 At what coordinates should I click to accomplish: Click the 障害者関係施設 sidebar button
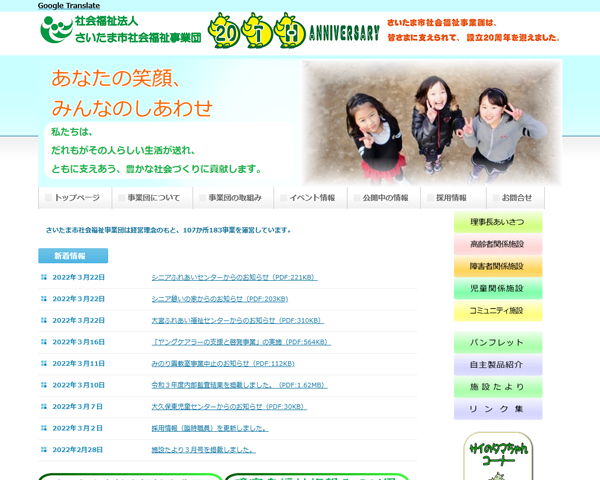[x=498, y=266]
